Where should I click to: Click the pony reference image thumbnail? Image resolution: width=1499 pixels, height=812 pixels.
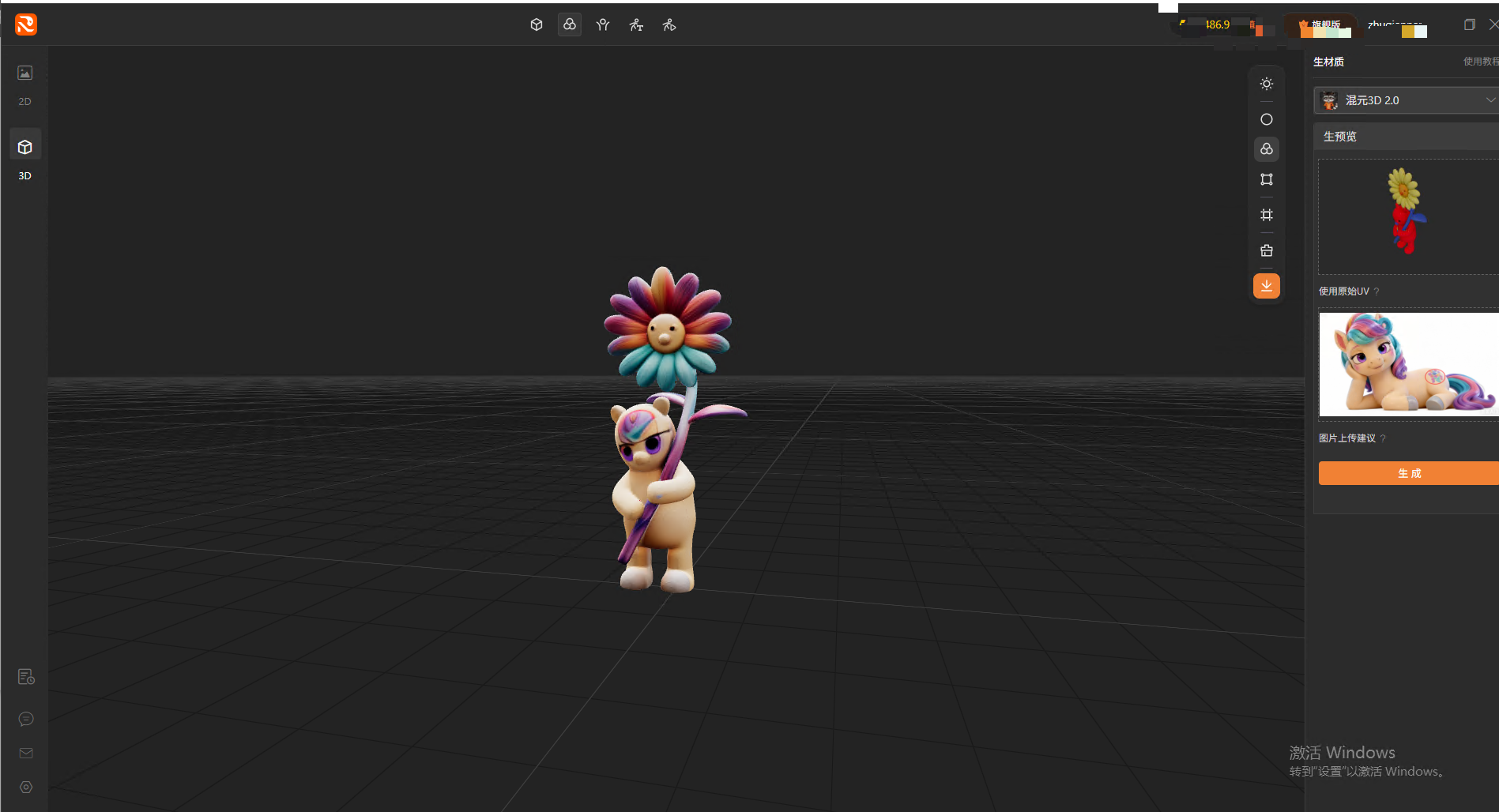coord(1408,364)
